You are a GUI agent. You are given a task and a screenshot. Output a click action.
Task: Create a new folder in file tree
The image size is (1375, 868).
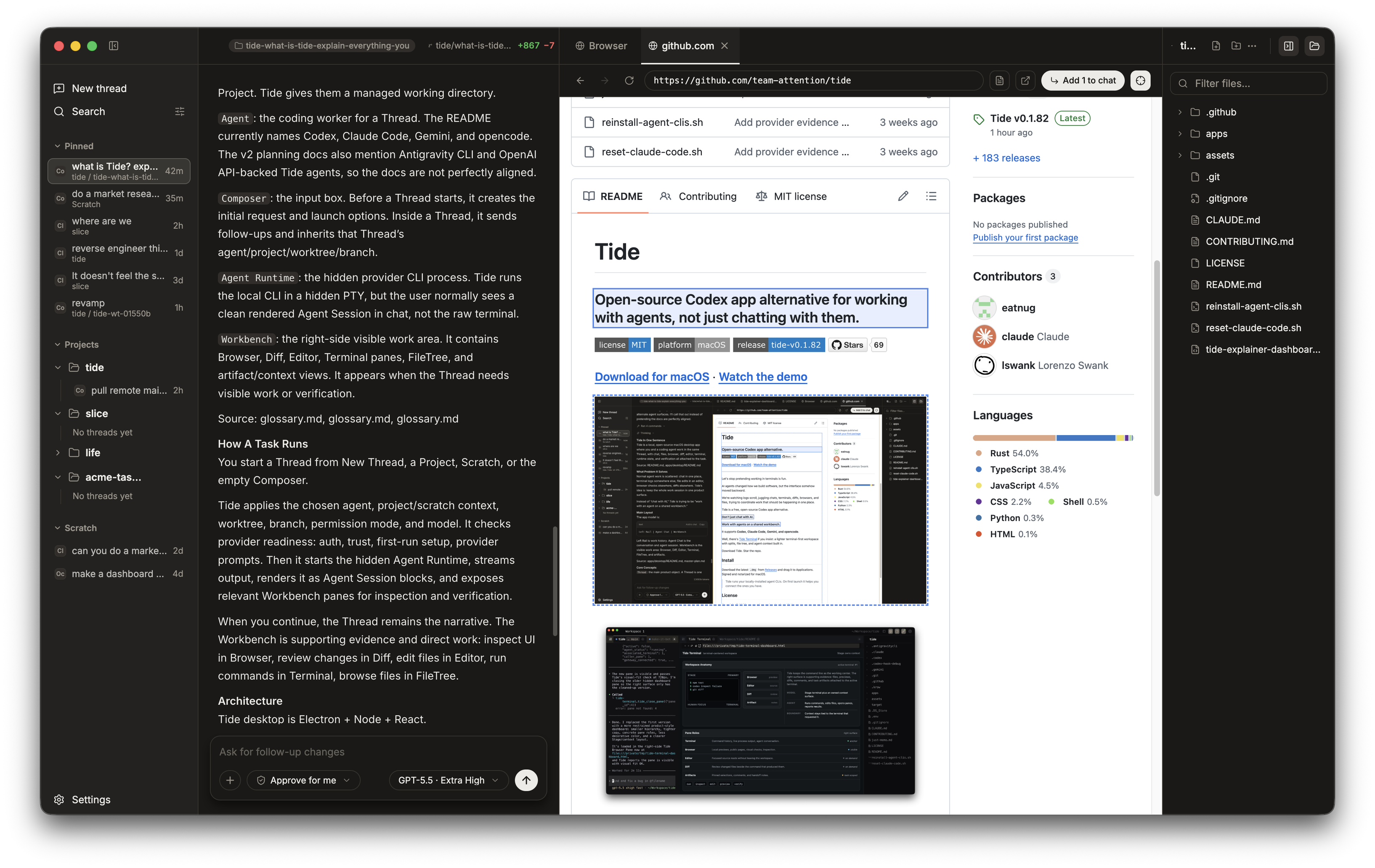1236,46
